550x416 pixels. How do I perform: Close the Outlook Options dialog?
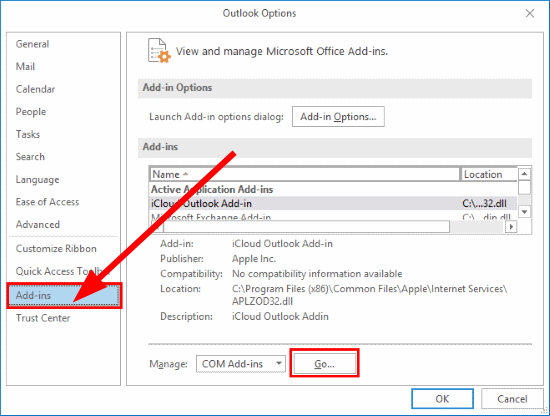pos(530,13)
